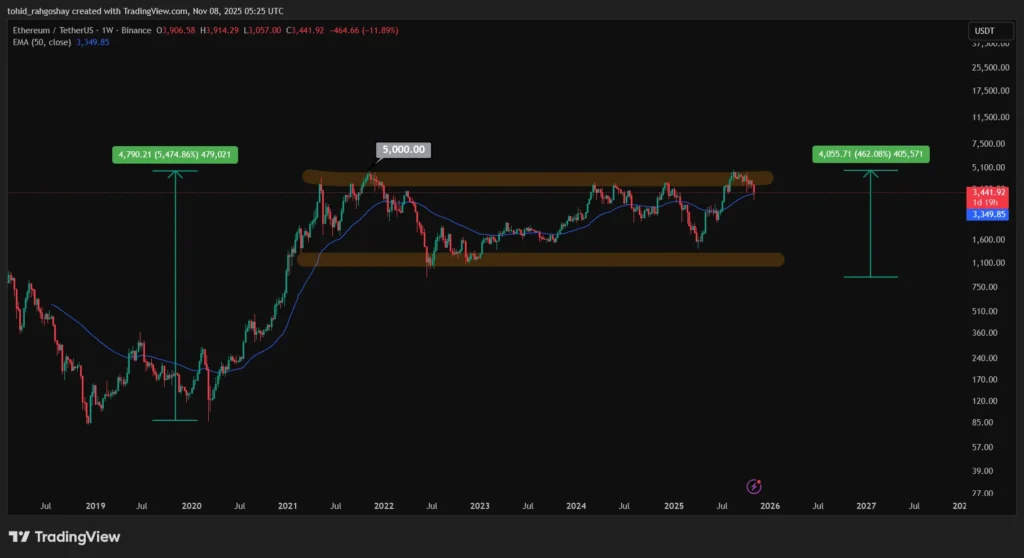Select the blue 3,349.85 EMA price tag
The width and height of the screenshot is (1024, 558).
(988, 214)
